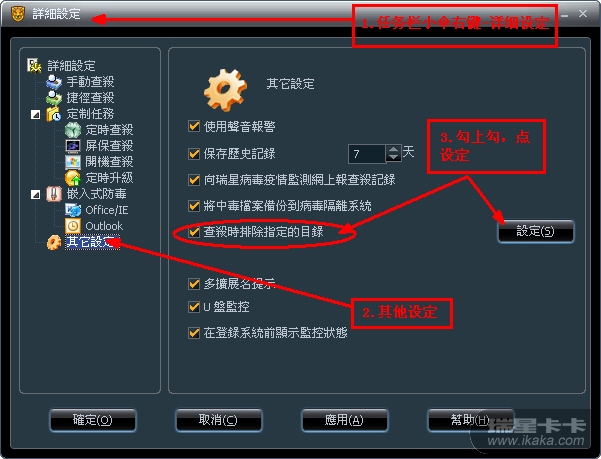The height and width of the screenshot is (459, 601).
Task: Select the 屏保查殺 screensaver scan icon
Action: [x=72, y=146]
